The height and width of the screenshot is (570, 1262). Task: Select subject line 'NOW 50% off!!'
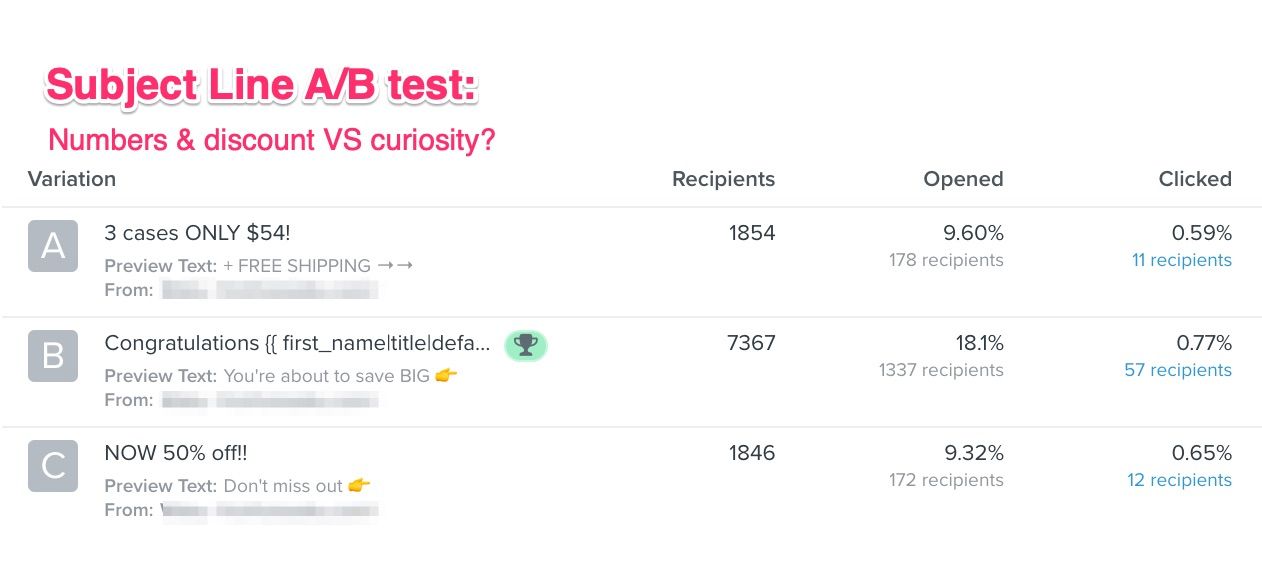click(175, 453)
